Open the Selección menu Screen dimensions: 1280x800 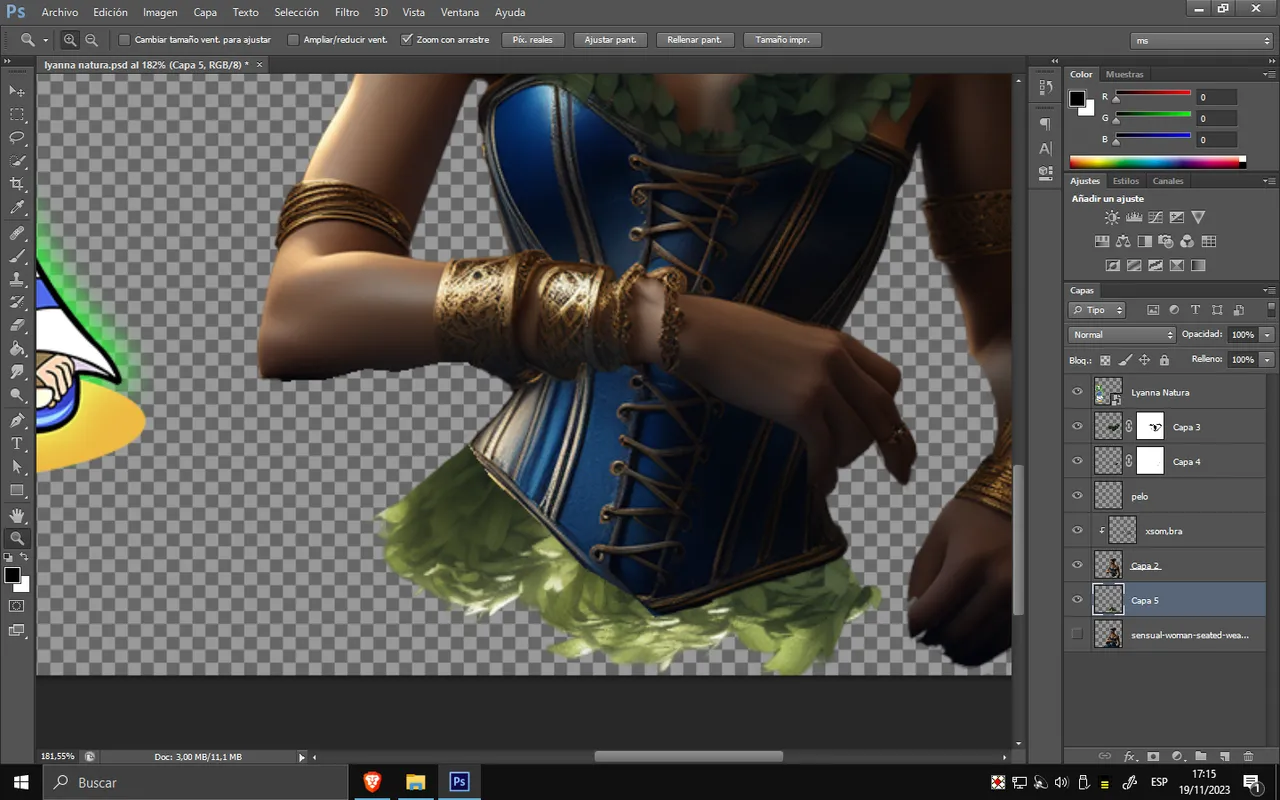click(x=296, y=12)
